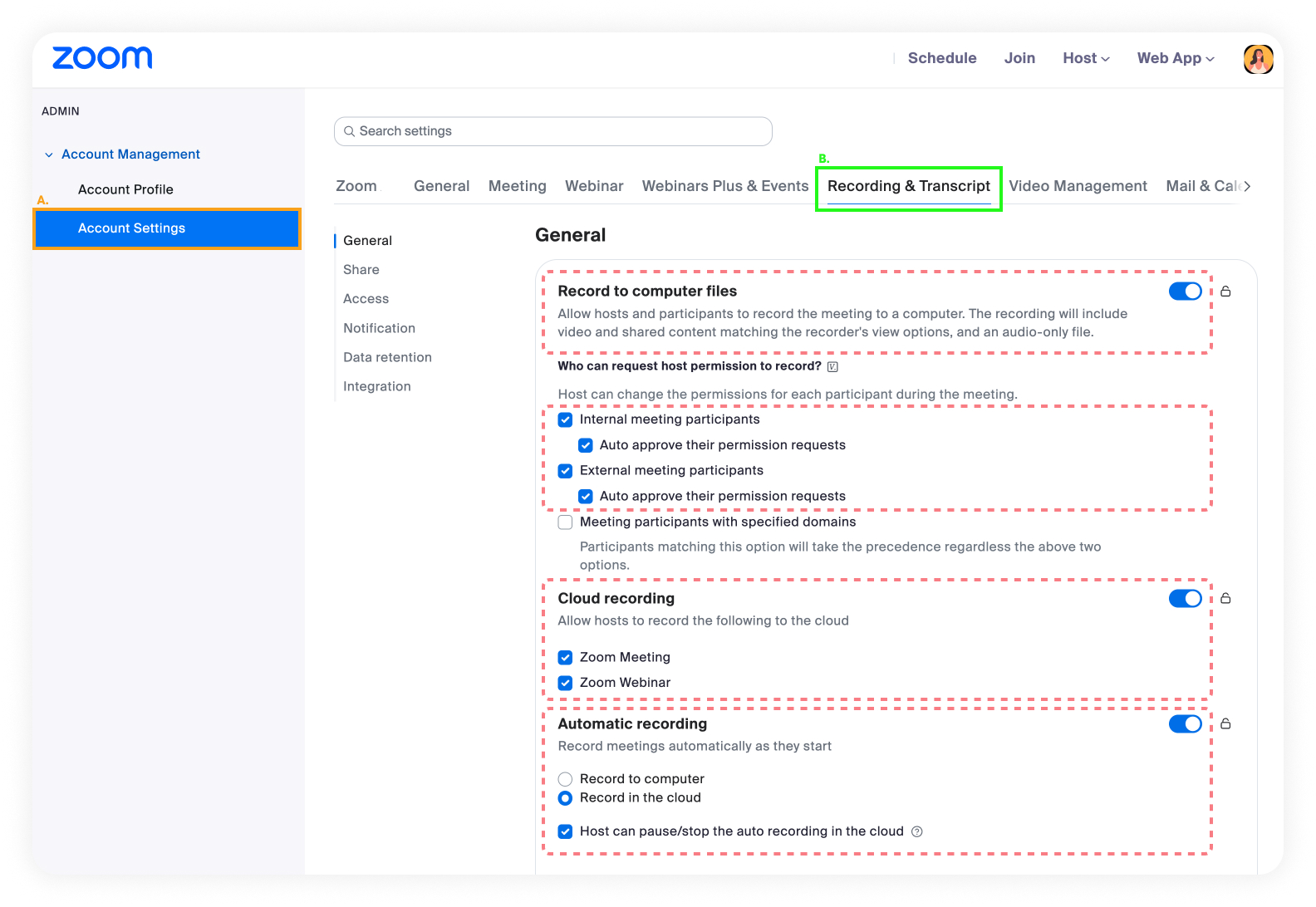Toggle Record to computer files switch

point(1185,292)
